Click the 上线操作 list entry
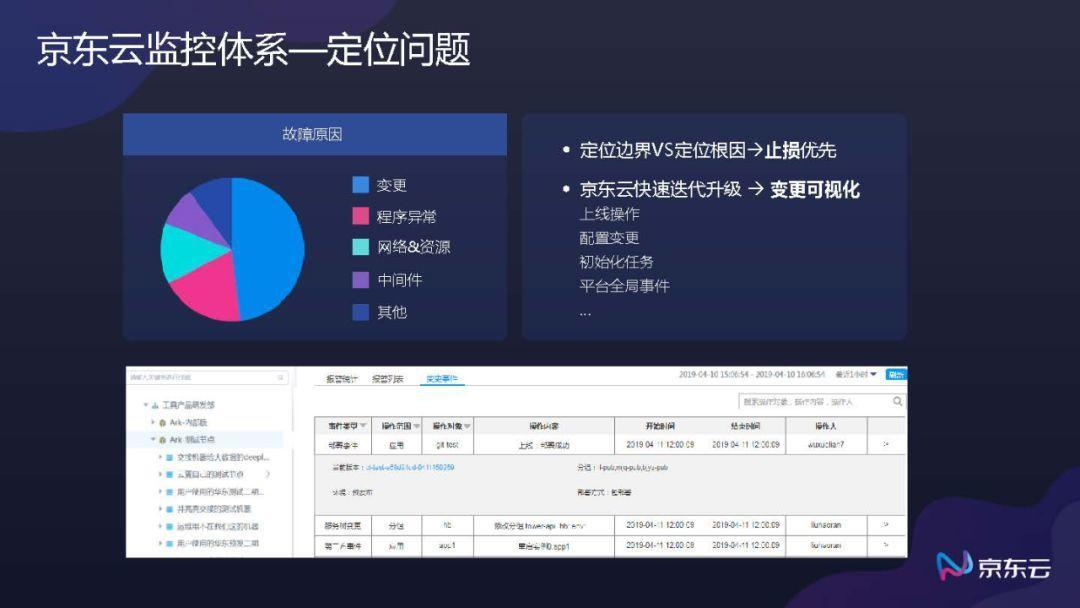Image resolution: width=1080 pixels, height=608 pixels. (610, 214)
